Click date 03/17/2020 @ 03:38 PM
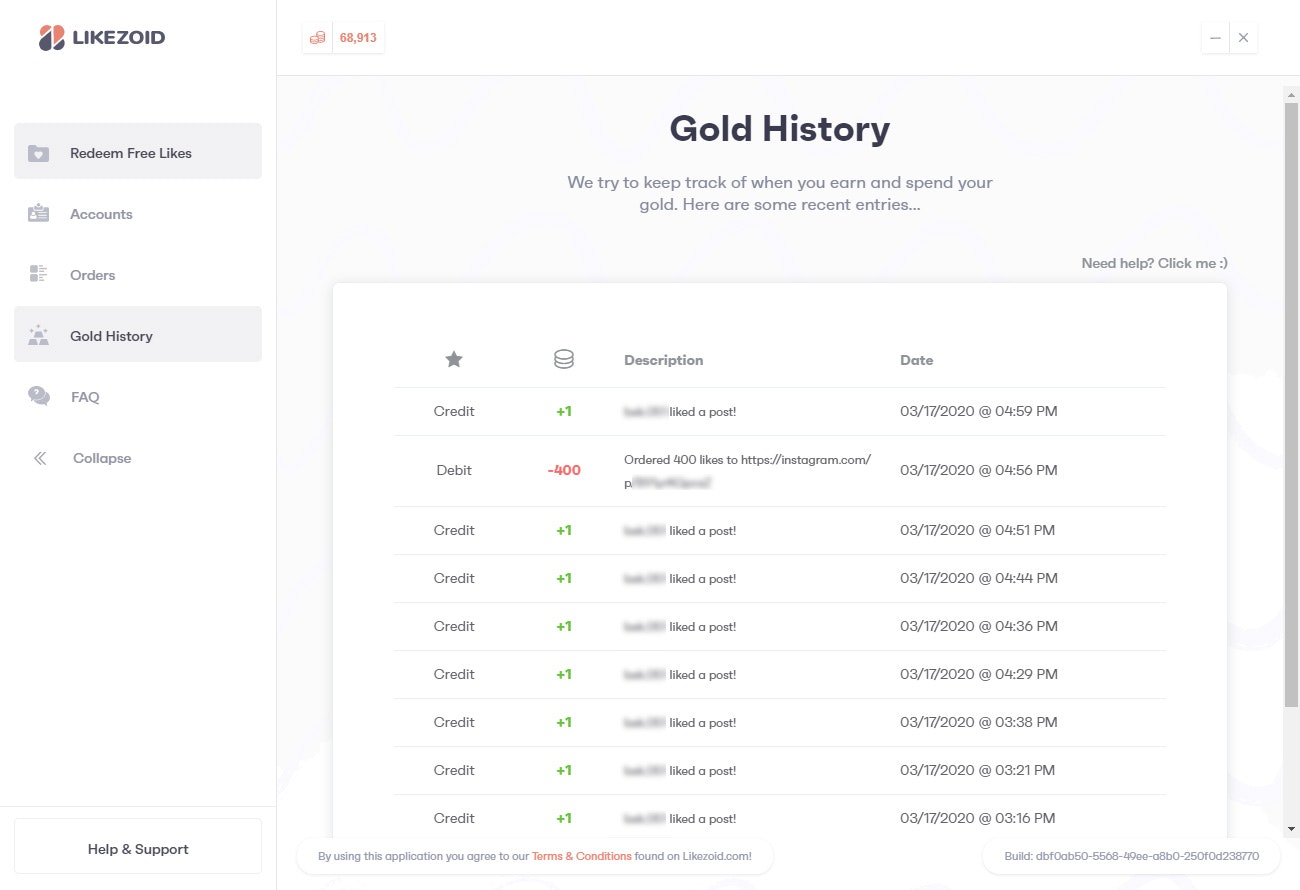Viewport: 1300px width, 890px height. coord(978,722)
